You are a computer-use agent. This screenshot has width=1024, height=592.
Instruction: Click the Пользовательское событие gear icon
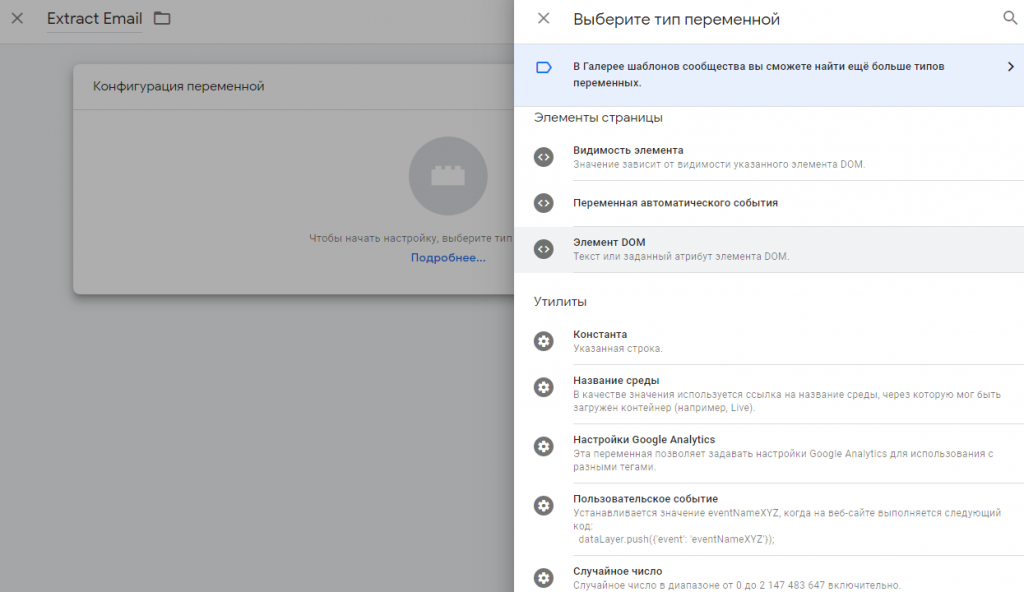click(543, 505)
